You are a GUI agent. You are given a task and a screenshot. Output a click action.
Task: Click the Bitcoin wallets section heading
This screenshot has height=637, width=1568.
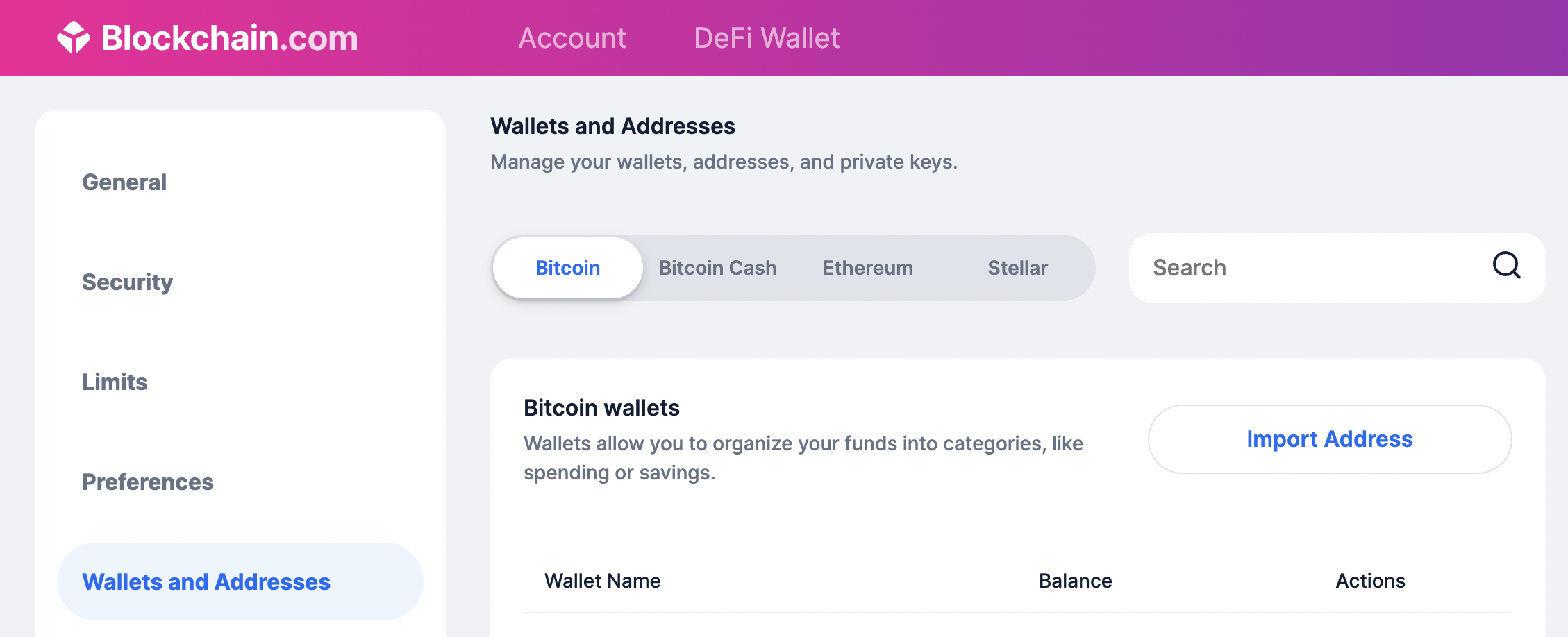[x=601, y=408]
